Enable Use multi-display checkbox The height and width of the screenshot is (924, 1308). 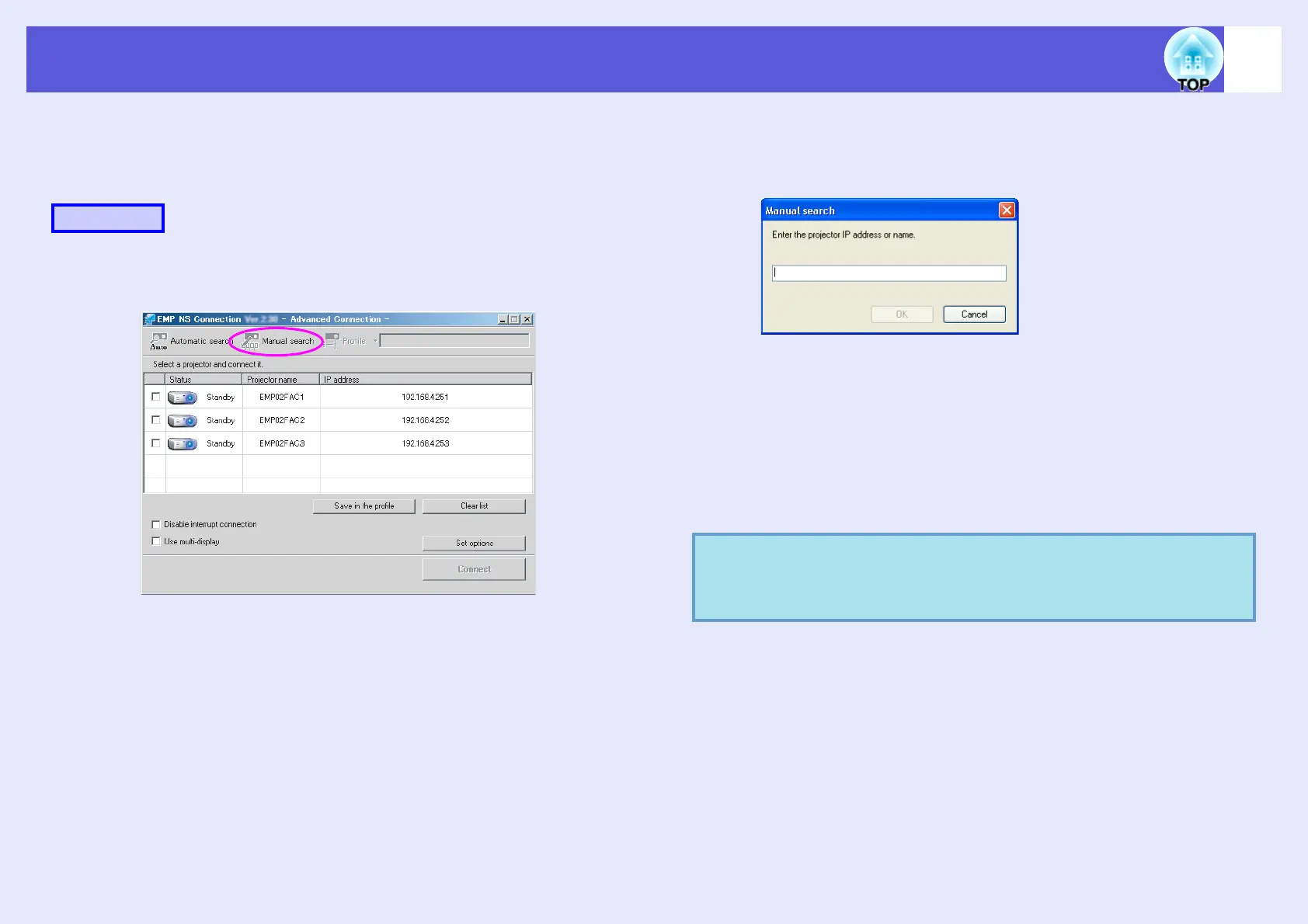(155, 541)
